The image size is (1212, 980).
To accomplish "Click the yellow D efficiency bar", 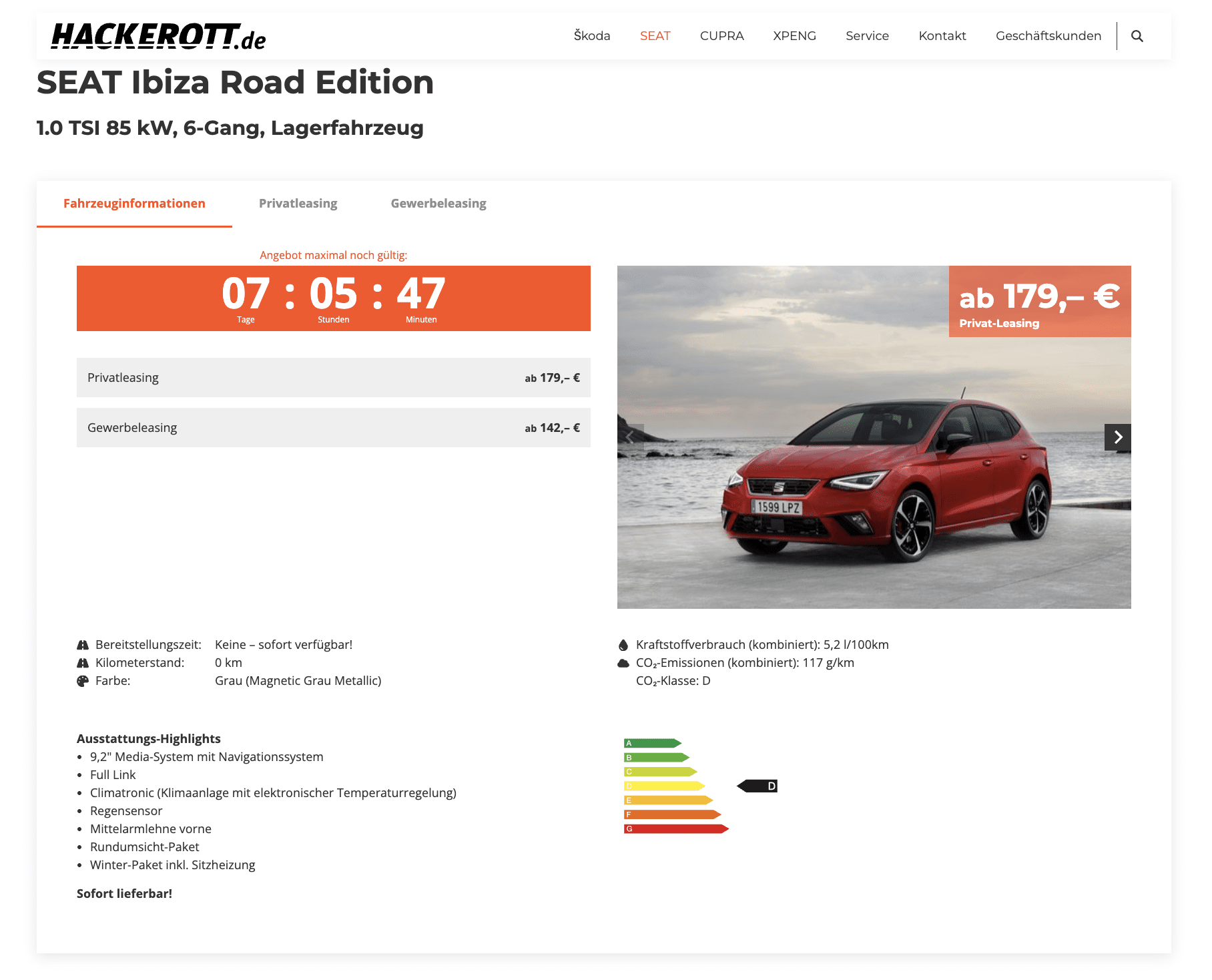I will (x=665, y=786).
